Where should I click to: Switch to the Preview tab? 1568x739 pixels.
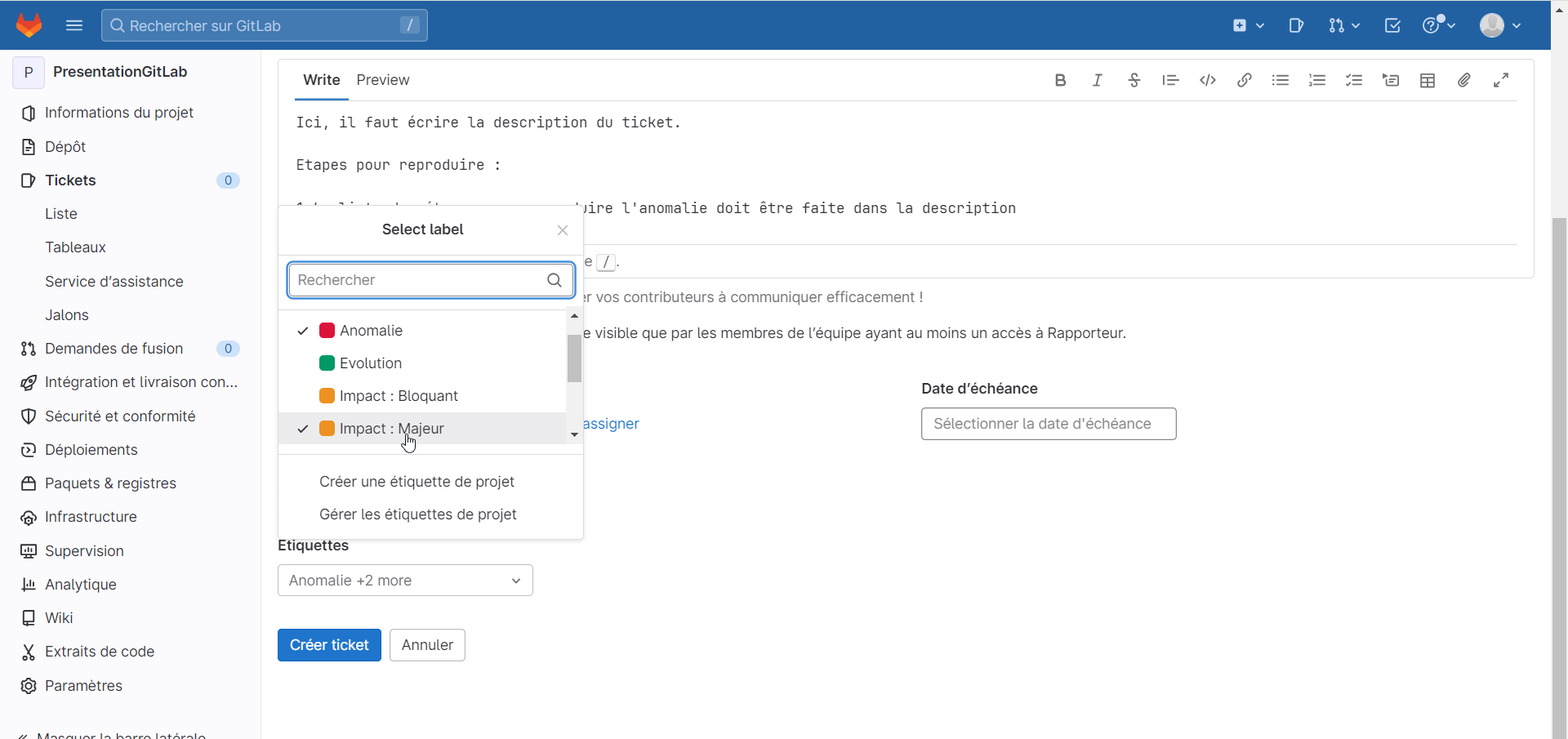coord(382,80)
